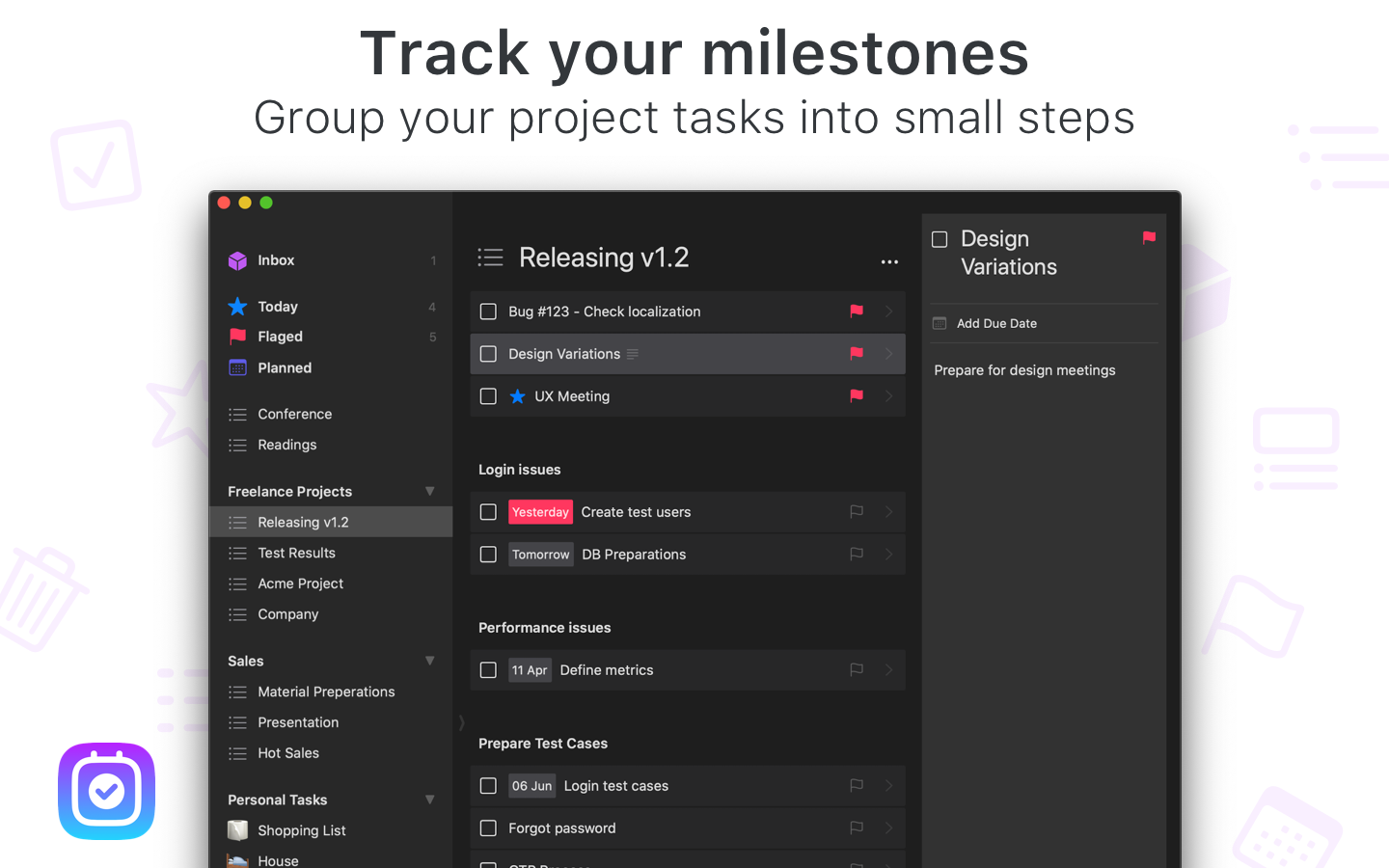Toggle the red flag on UX Meeting
Screen dimensions: 1389x868
pyautogui.click(x=856, y=395)
